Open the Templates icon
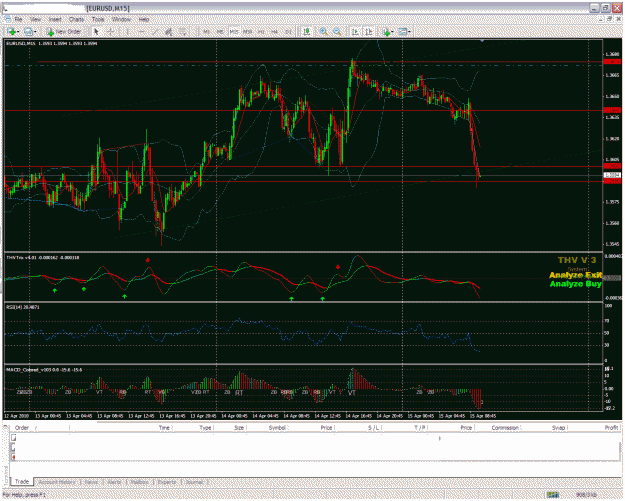Screen dimensions: 625x501 click(x=403, y=31)
